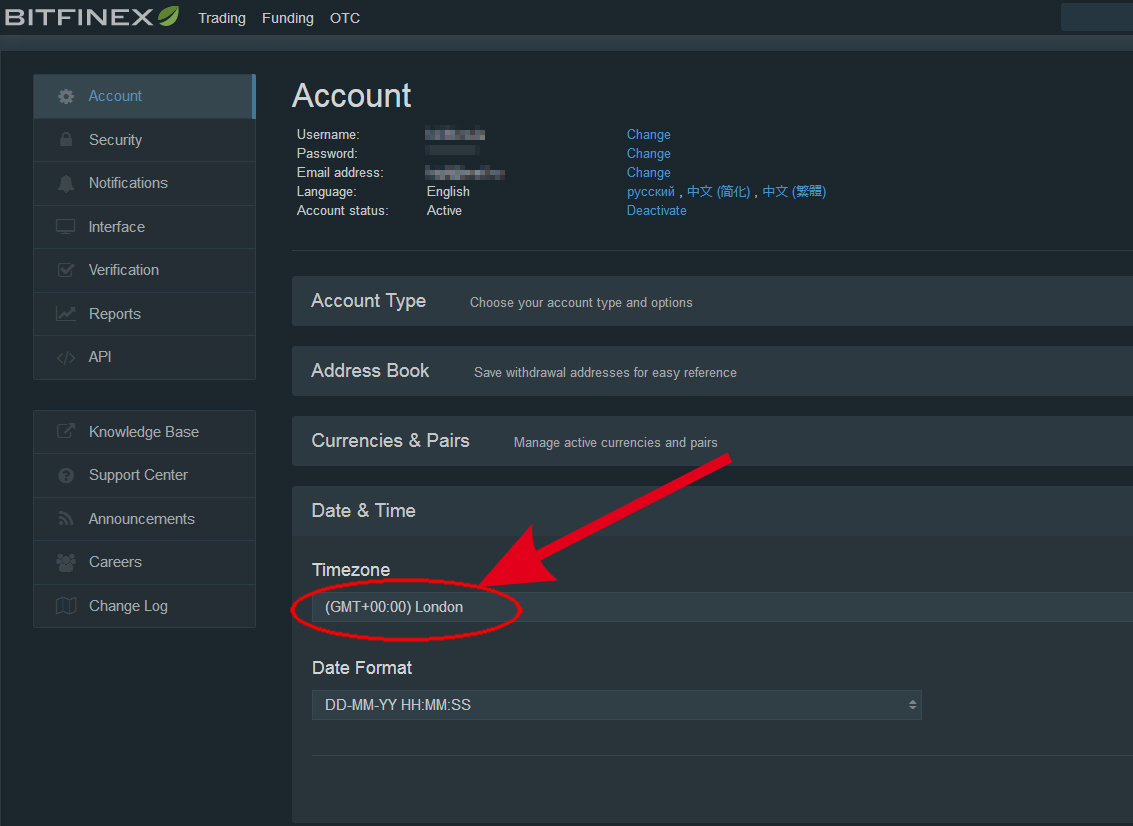Click the monitor icon beside Interface
Screen dimensions: 1133x826
coord(66,227)
